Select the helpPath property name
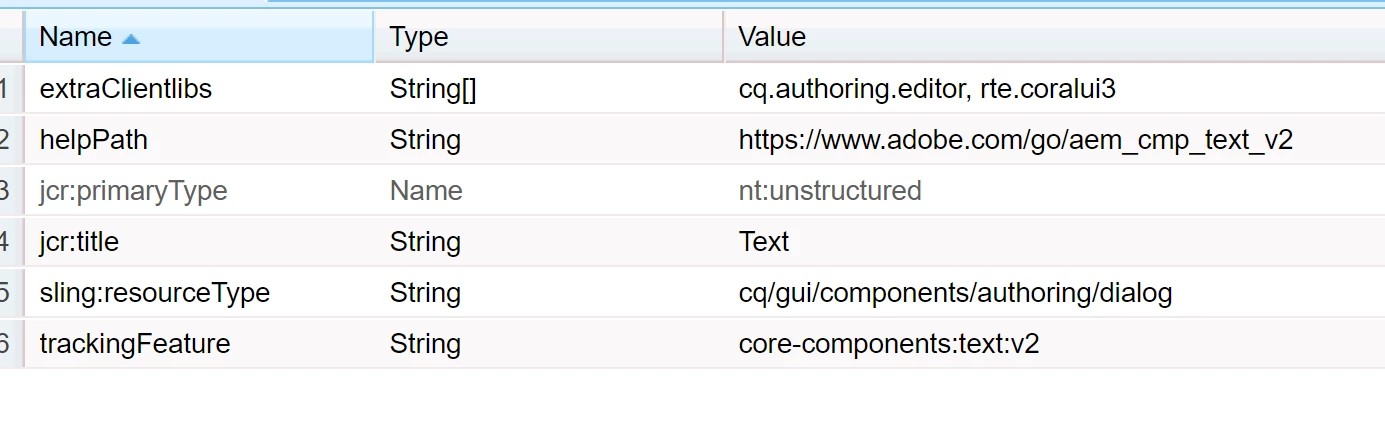Screen dimensions: 1385x437 [94, 140]
